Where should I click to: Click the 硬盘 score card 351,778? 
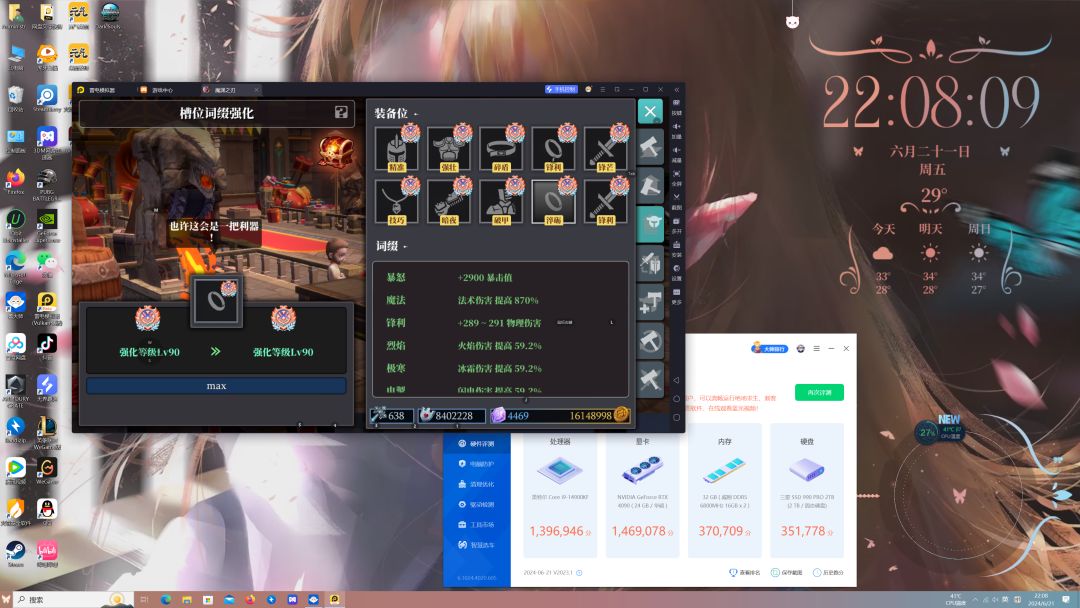tap(807, 490)
